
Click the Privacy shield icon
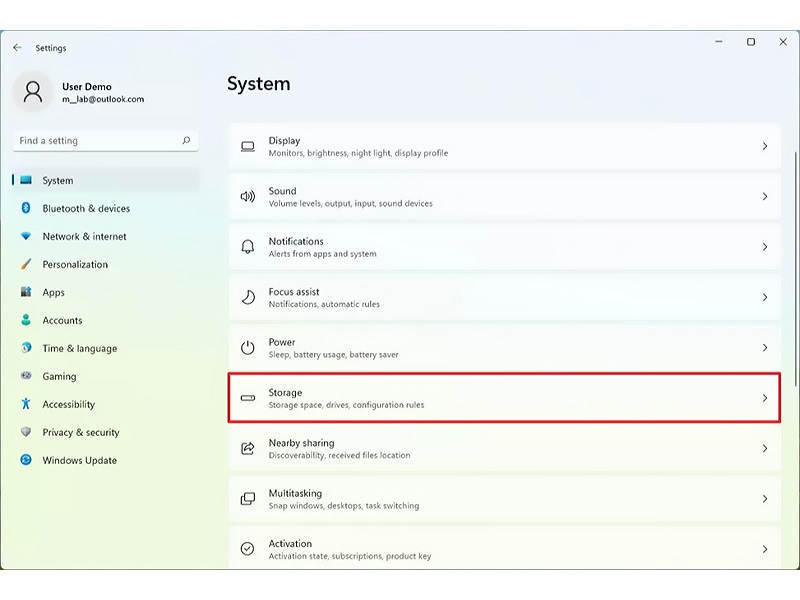coord(26,432)
